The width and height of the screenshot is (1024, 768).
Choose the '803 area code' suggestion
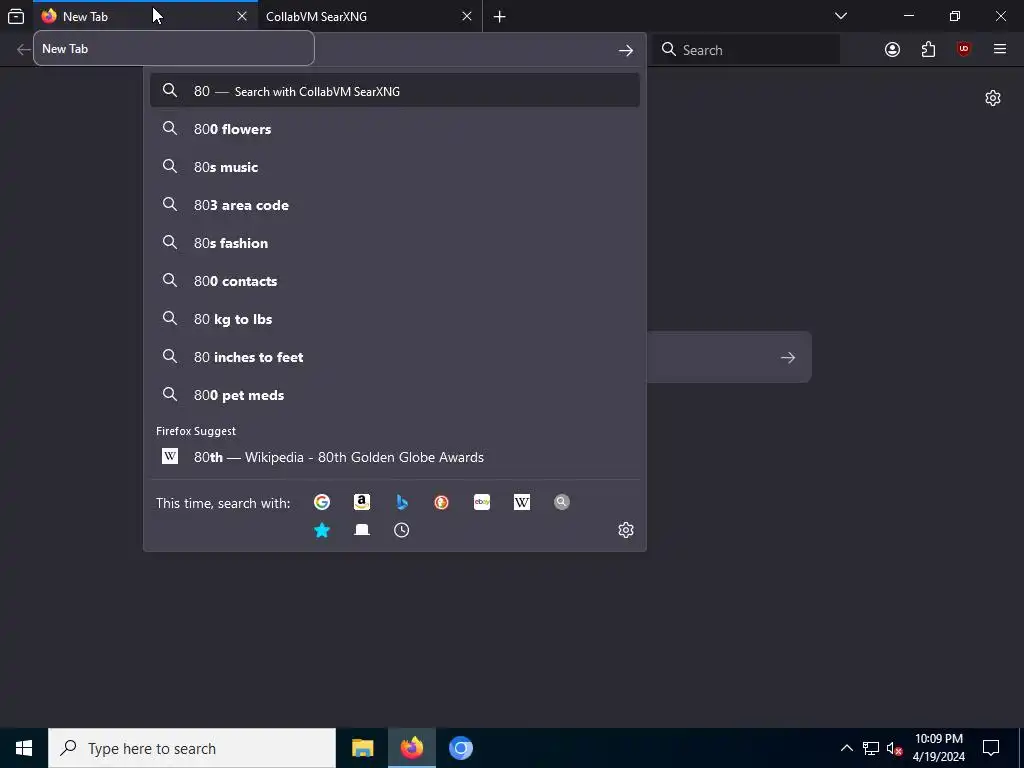point(394,205)
